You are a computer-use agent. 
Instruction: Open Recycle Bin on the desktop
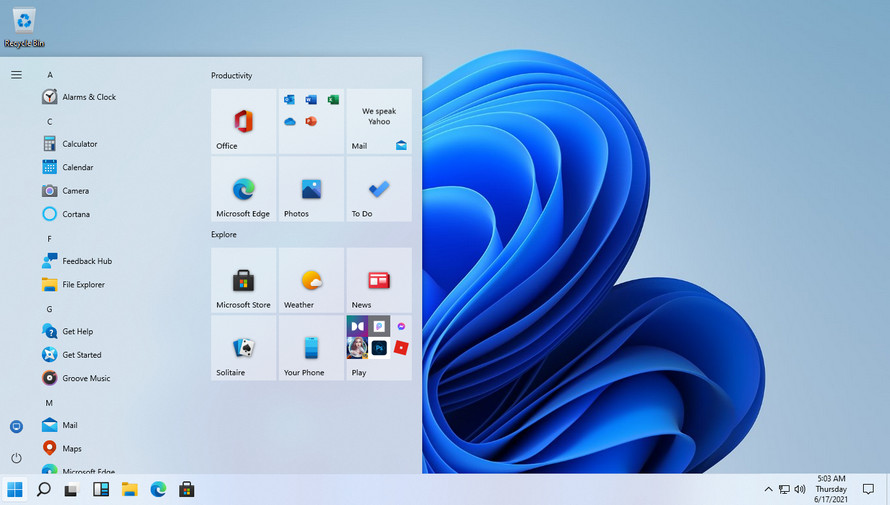(24, 28)
